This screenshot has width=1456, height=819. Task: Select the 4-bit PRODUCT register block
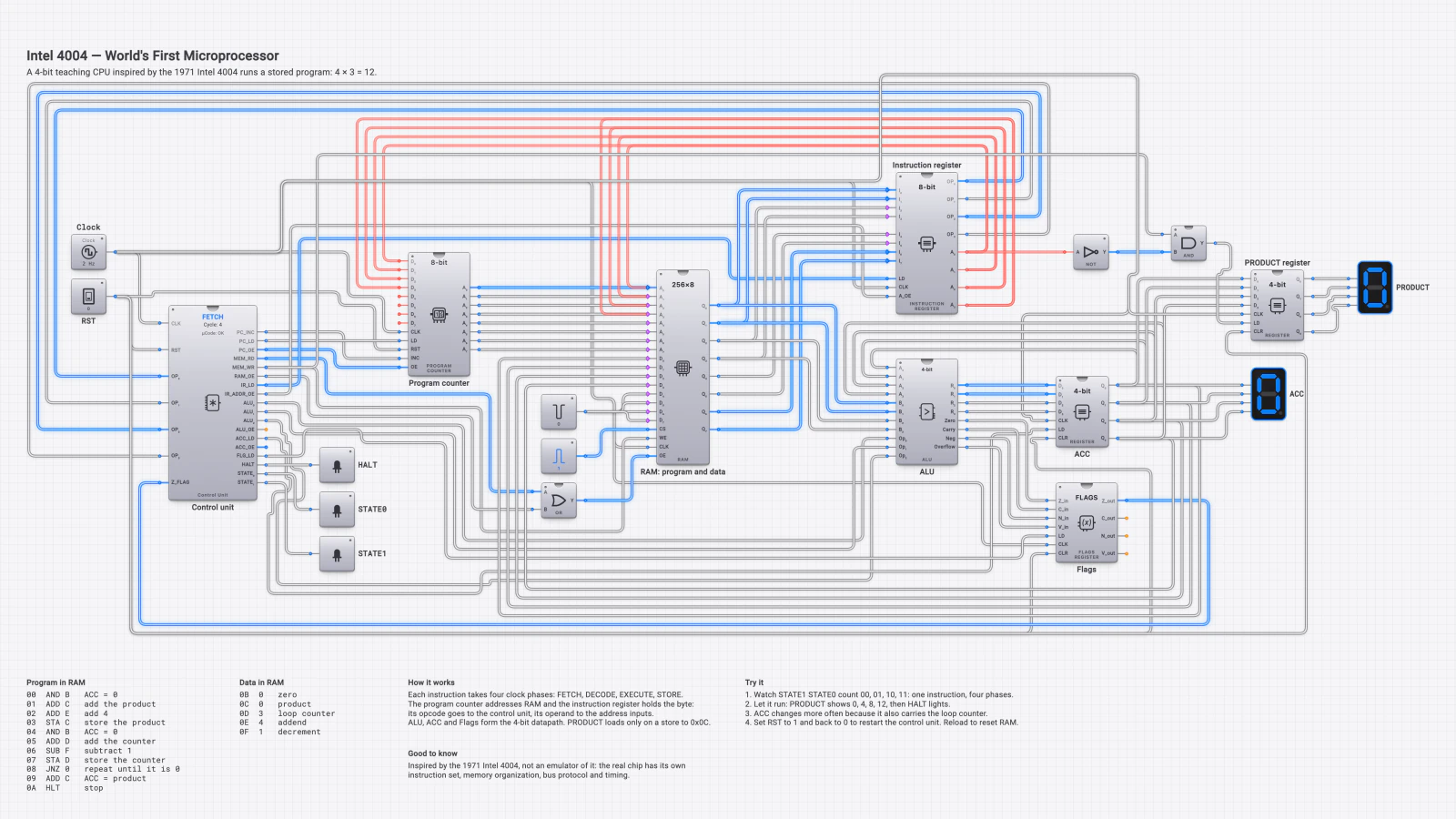point(1277,306)
